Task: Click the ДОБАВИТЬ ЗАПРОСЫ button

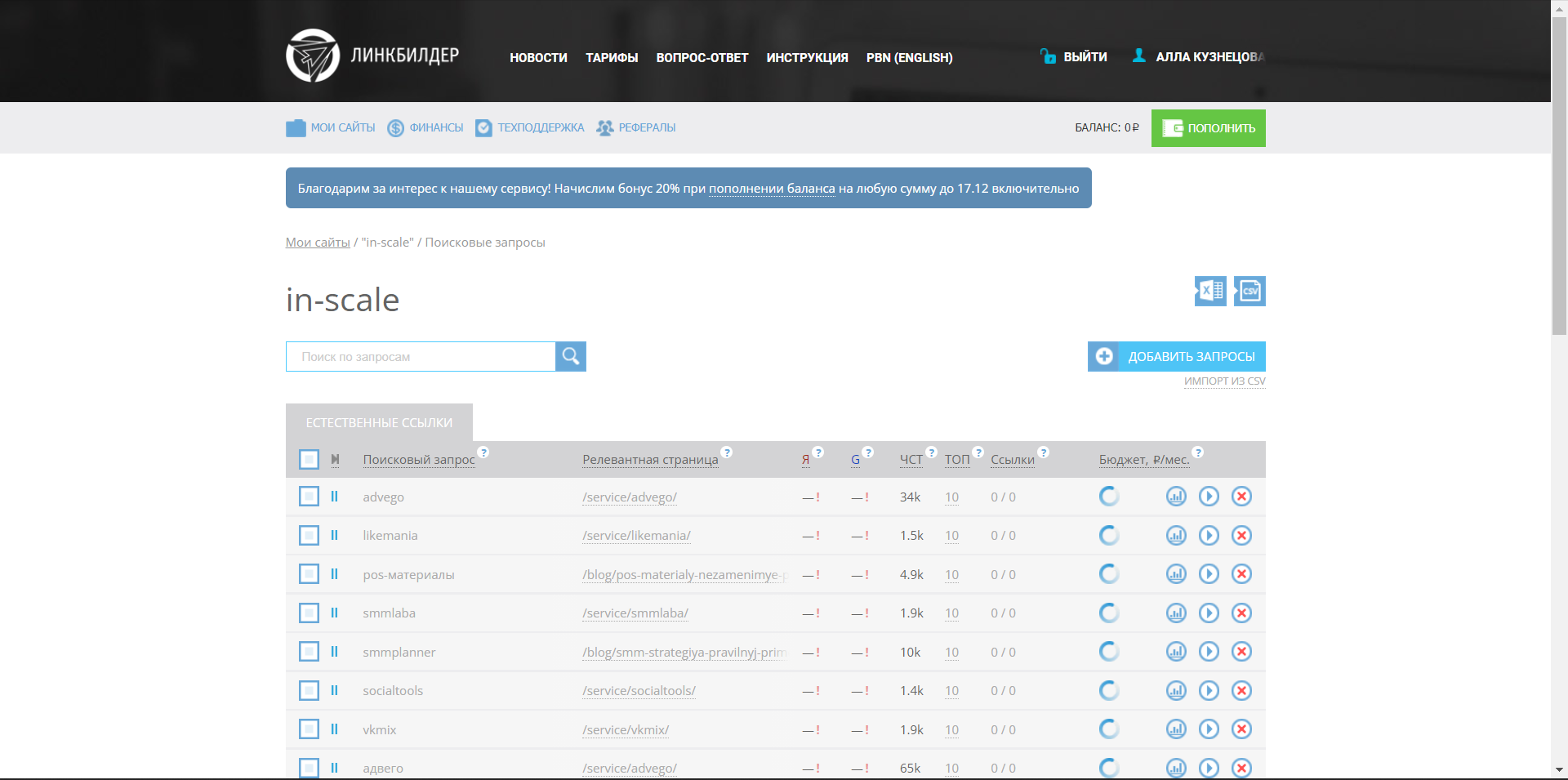Action: tap(1177, 356)
